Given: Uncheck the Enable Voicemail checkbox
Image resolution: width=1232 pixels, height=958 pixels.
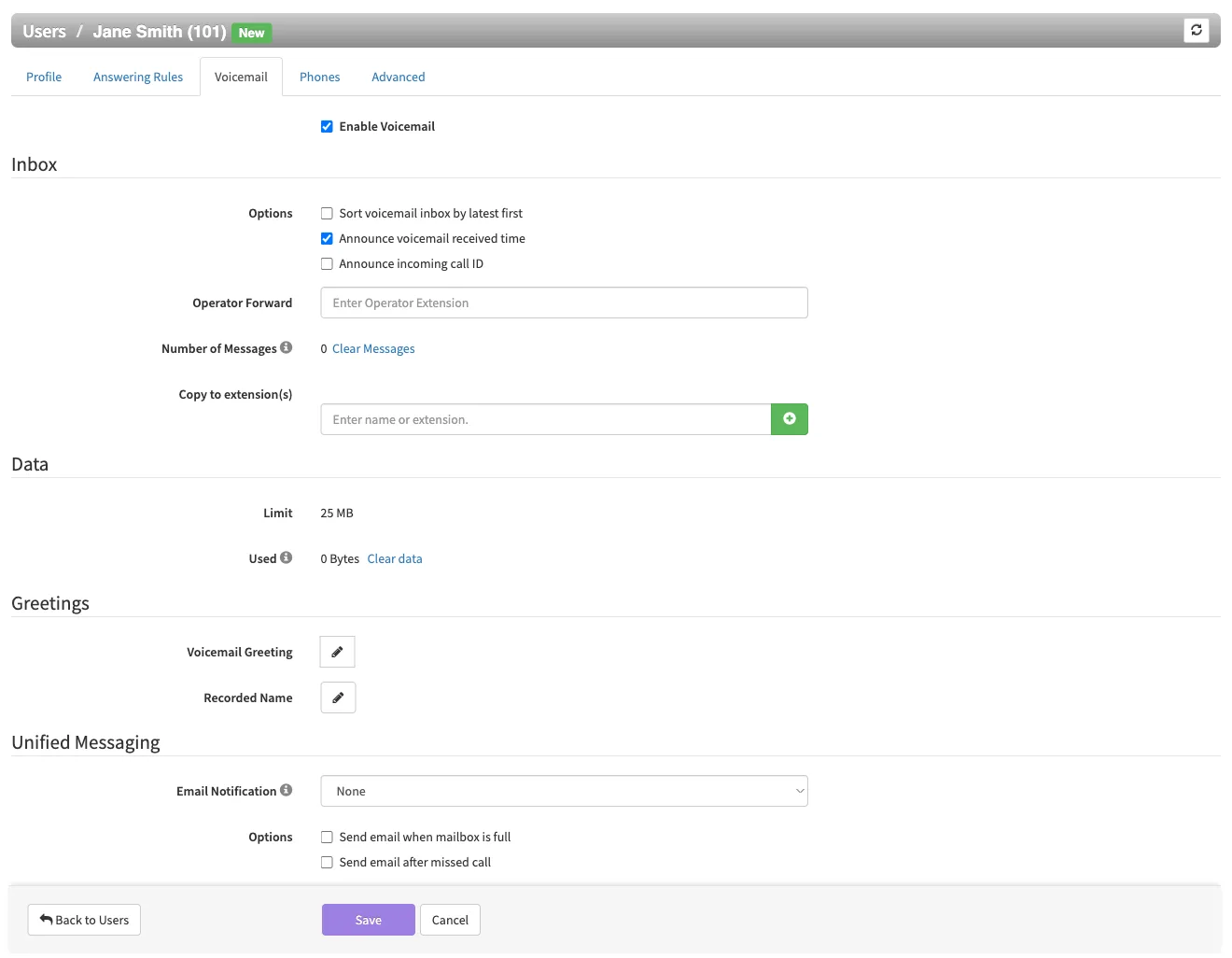Looking at the screenshot, I should tap(327, 127).
